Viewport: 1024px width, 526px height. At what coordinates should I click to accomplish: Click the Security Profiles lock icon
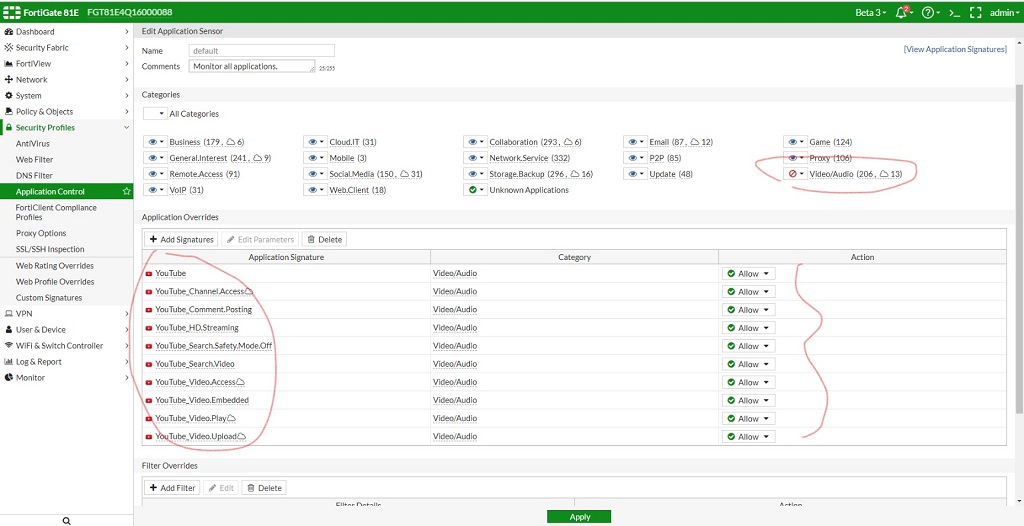tap(8, 127)
